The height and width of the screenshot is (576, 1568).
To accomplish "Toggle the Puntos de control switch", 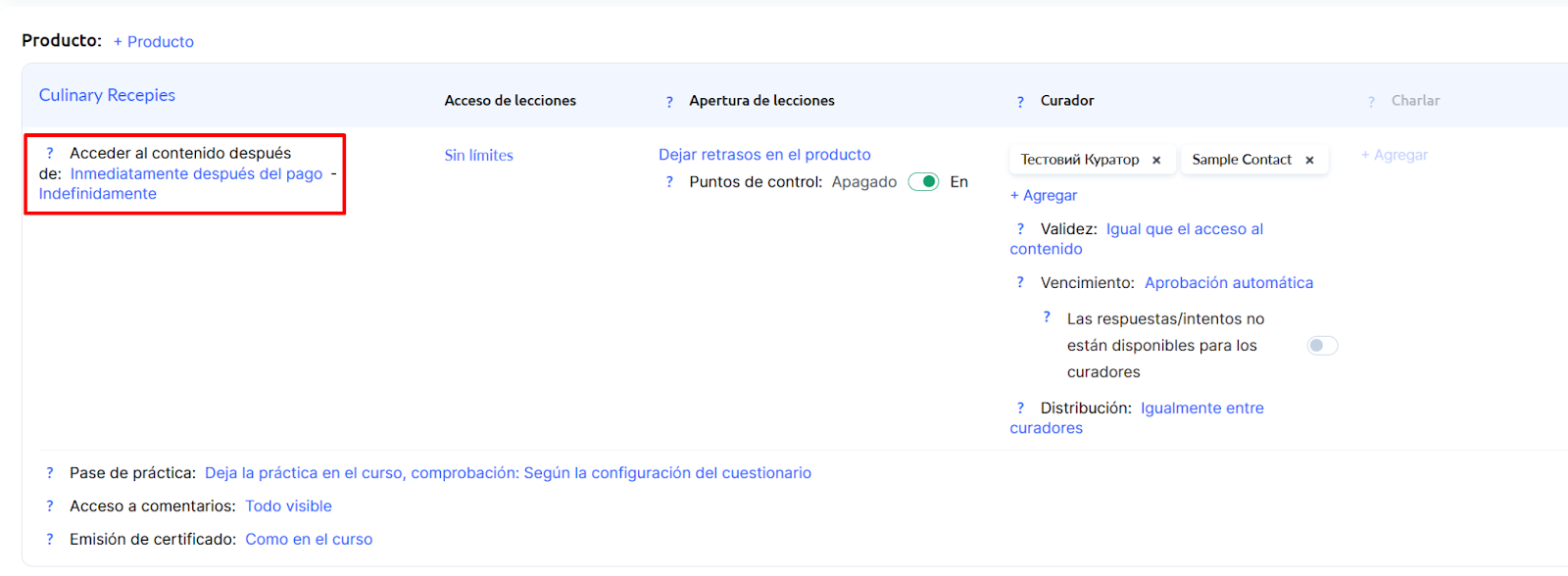I will (x=923, y=182).
